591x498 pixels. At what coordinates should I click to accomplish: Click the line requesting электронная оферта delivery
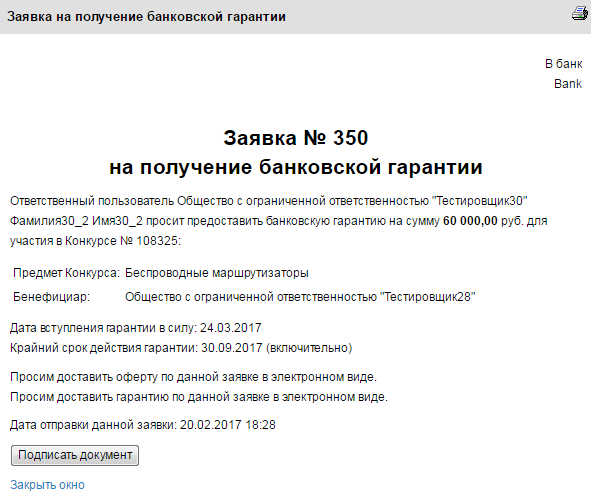point(193,377)
